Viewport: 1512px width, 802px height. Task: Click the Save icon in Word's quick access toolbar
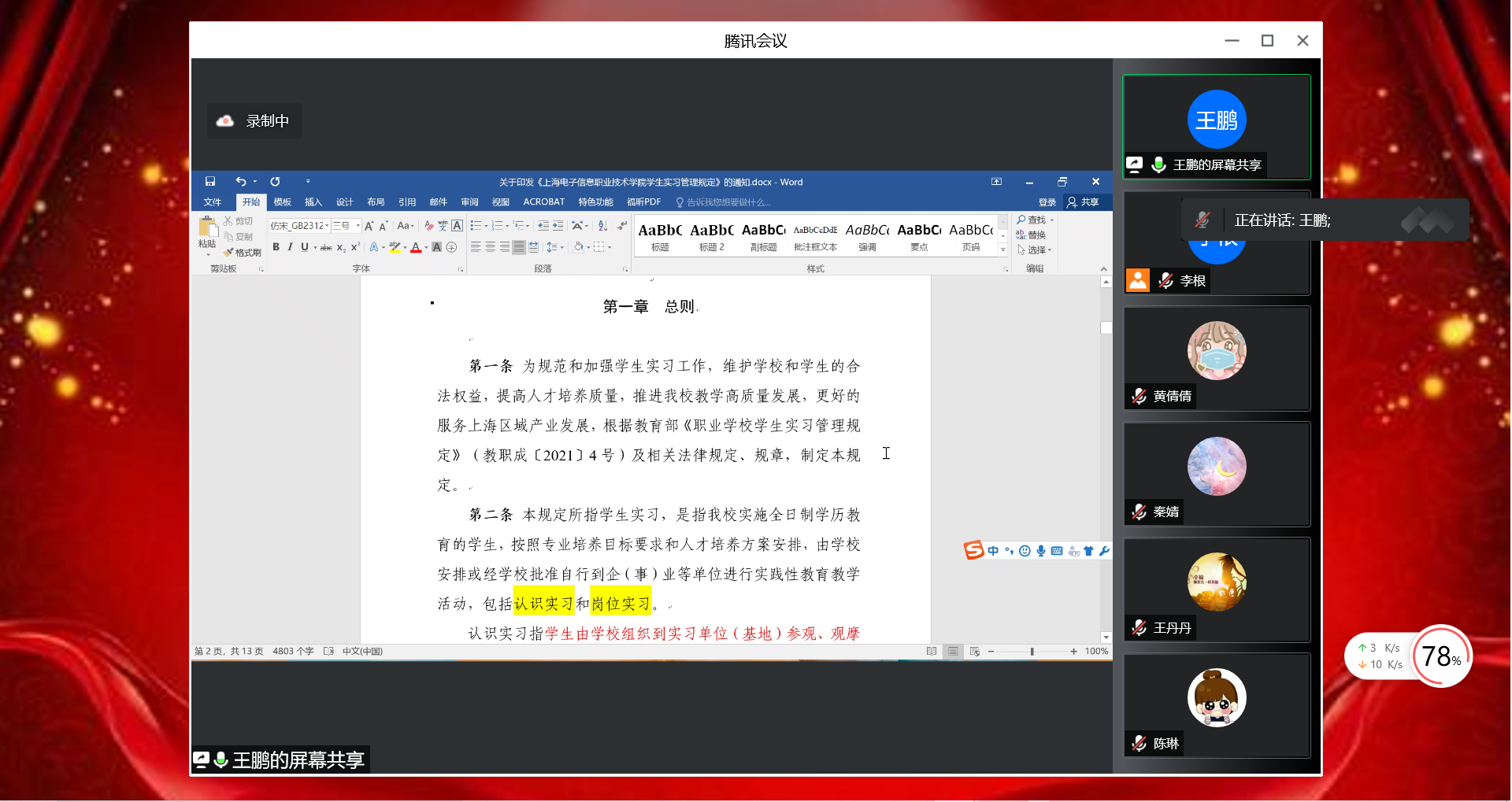tap(210, 182)
